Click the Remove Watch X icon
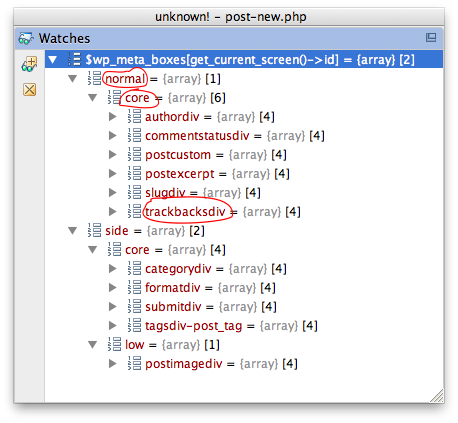The height and width of the screenshot is (423, 458). pyautogui.click(x=29, y=90)
